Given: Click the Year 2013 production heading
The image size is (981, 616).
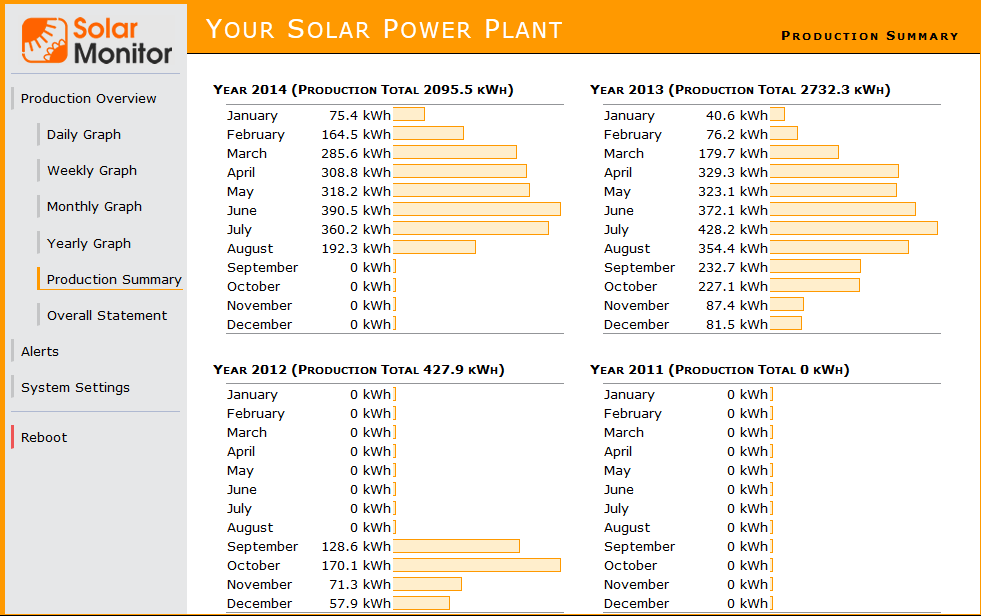Looking at the screenshot, I should (740, 90).
